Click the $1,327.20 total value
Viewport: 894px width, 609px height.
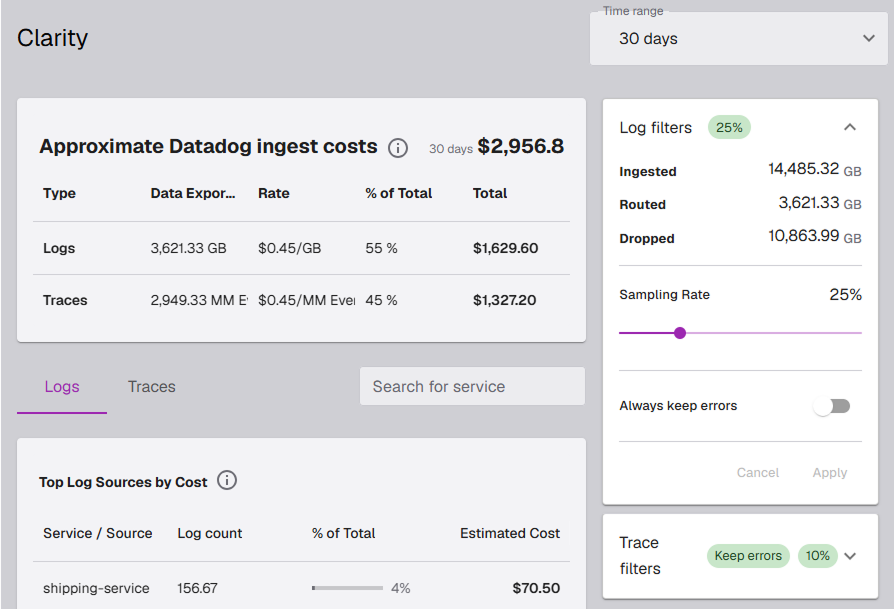point(505,301)
